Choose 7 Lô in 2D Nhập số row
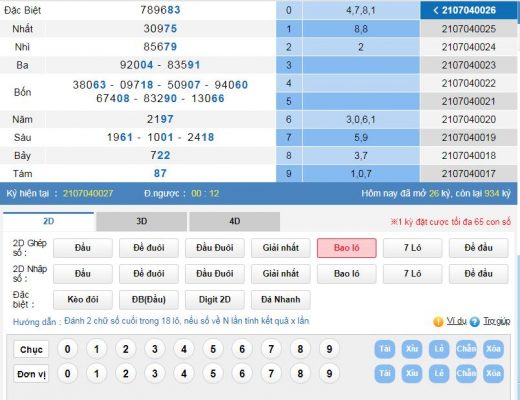 [413, 274]
